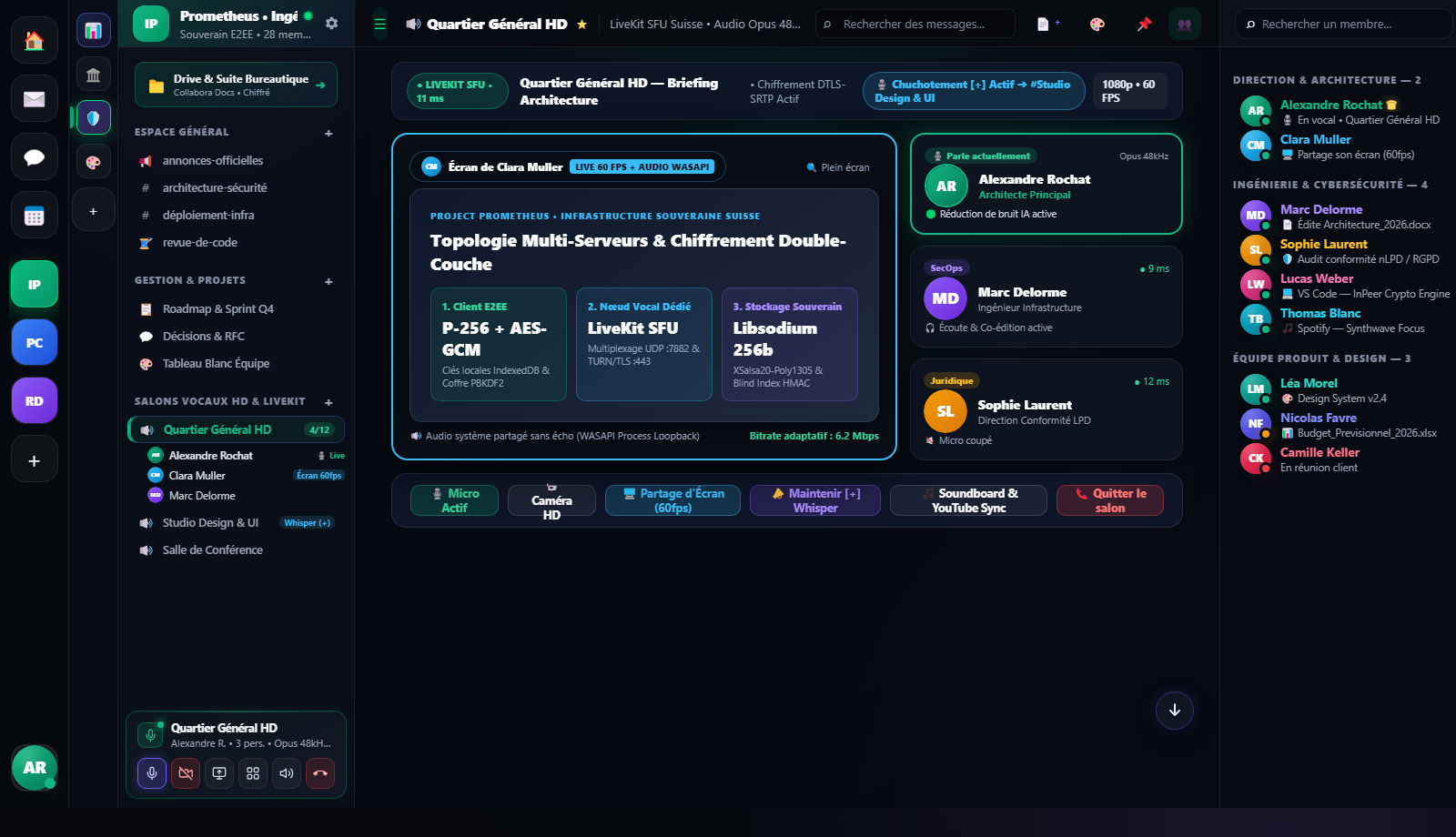The width and height of the screenshot is (1456, 837).
Task: Click Rechercher des messages search field
Action: (915, 25)
